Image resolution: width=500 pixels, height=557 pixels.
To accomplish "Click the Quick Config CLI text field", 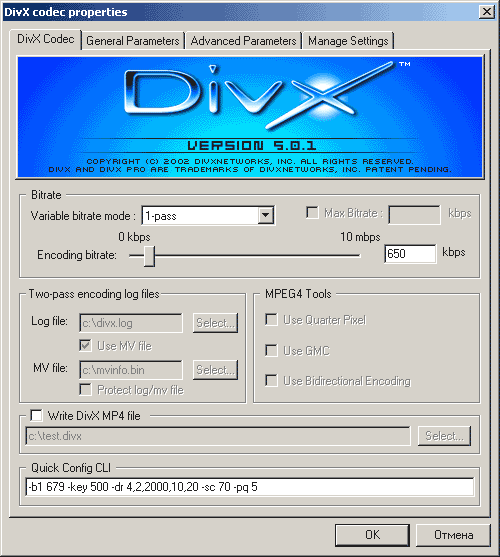I will click(x=250, y=487).
